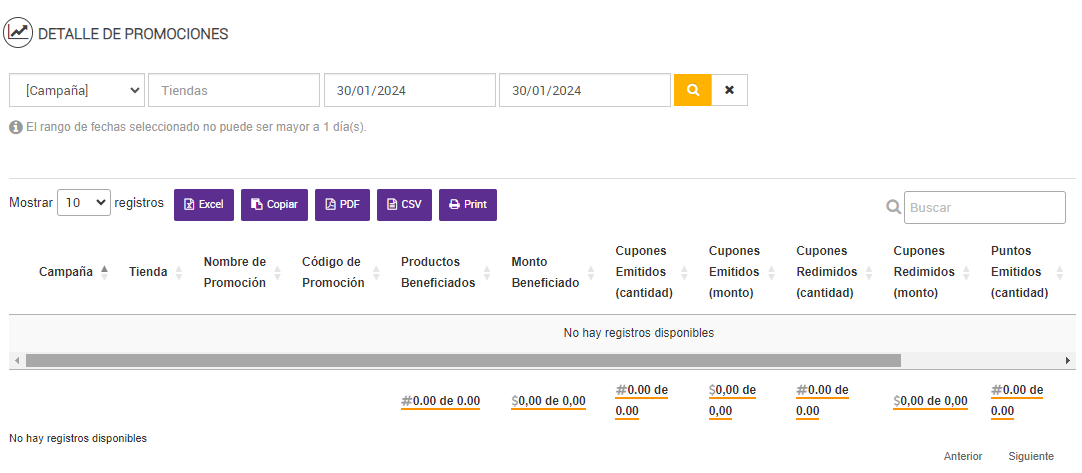Toggle sort arrows on Monto Beneficiado column

pos(591,273)
